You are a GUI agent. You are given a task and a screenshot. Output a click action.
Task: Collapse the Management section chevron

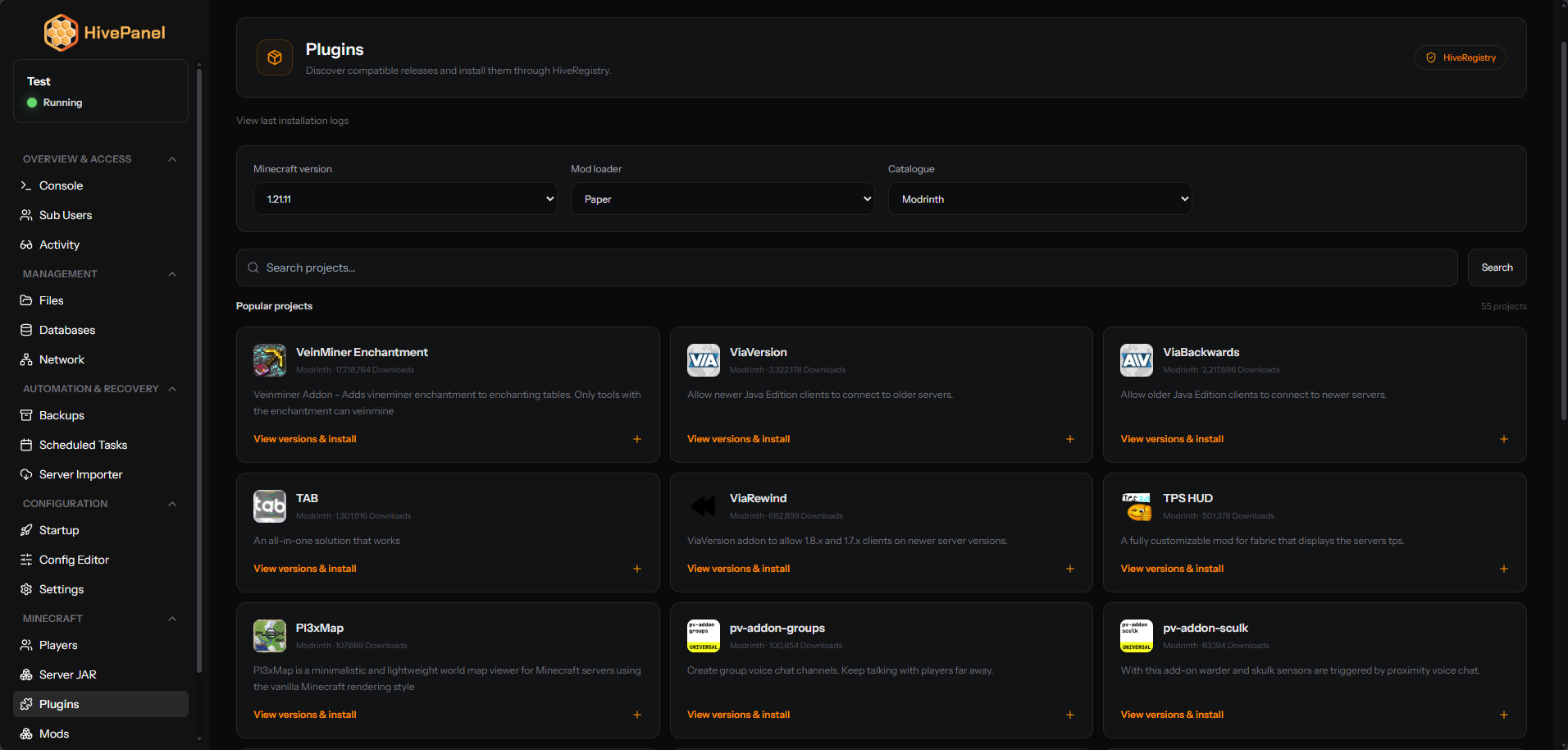coord(172,274)
